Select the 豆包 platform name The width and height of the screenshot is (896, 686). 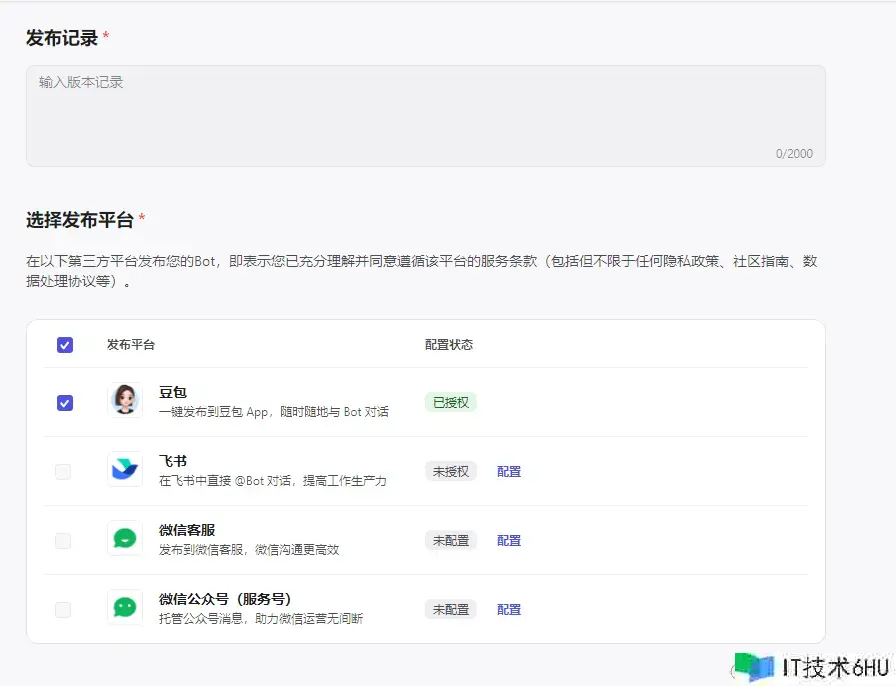coord(173,392)
